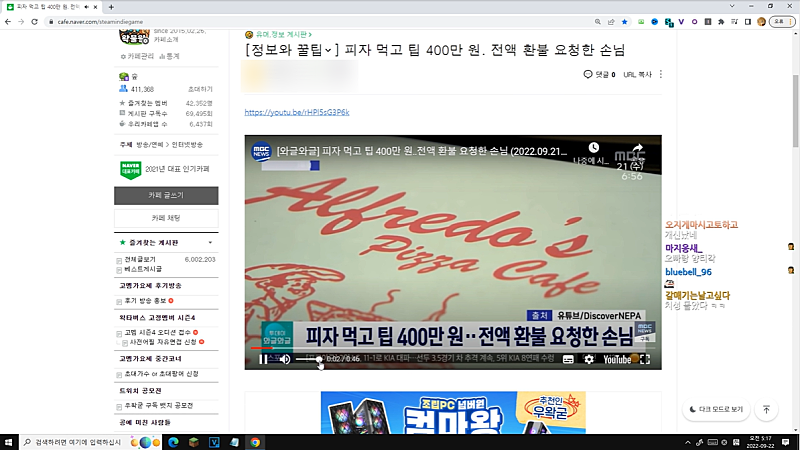Click the 컴마왕 PC advertisement banner

[453, 413]
